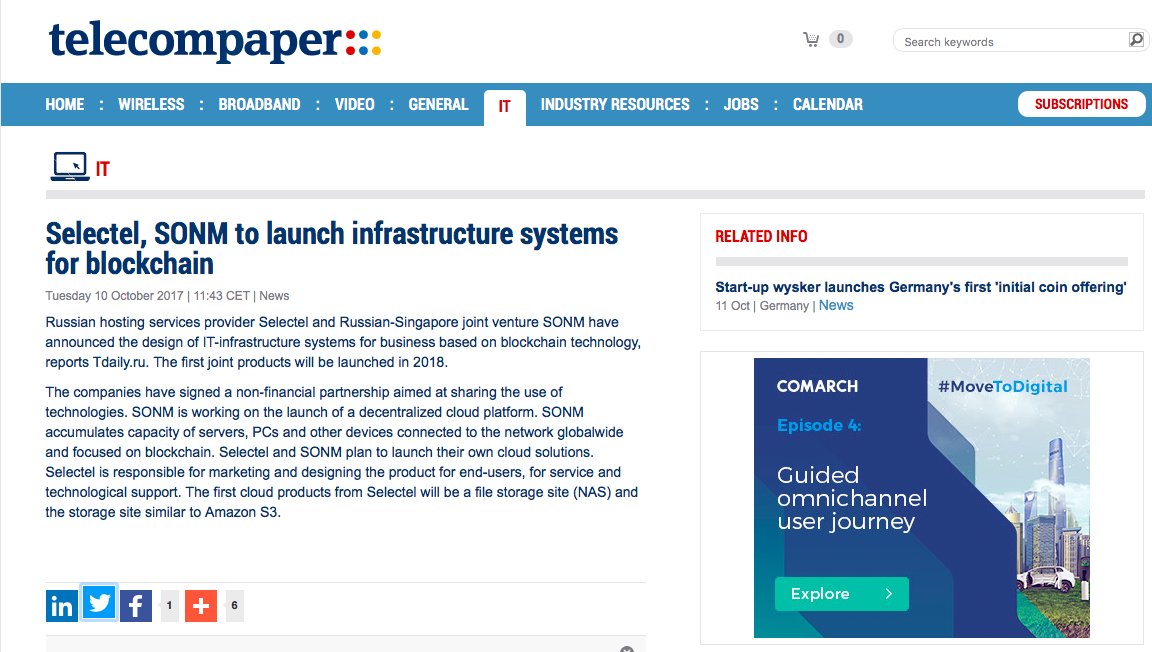Share article on Twitter
The height and width of the screenshot is (652, 1152).
click(99, 603)
